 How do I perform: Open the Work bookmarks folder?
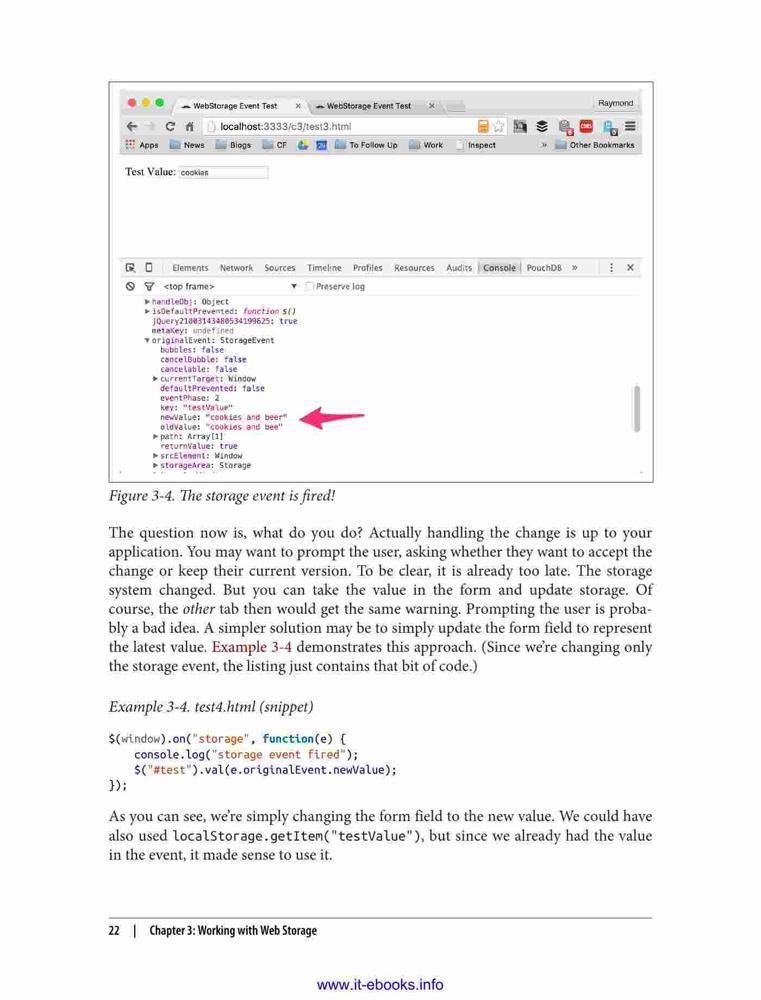pyautogui.click(x=426, y=145)
